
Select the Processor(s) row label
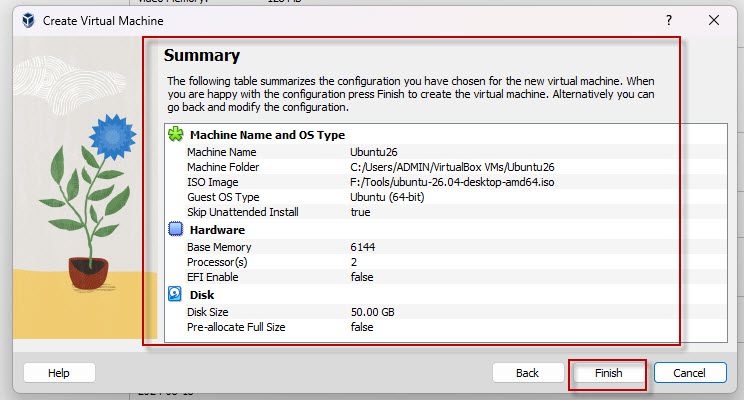[217, 262]
